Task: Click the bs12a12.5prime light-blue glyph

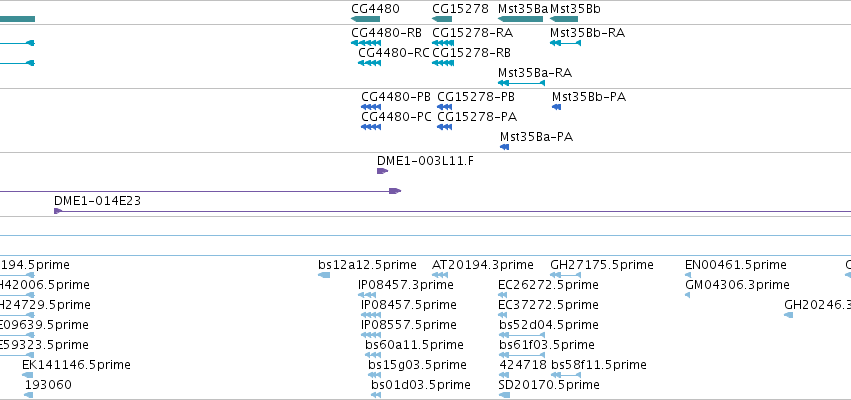Action: coord(324,275)
